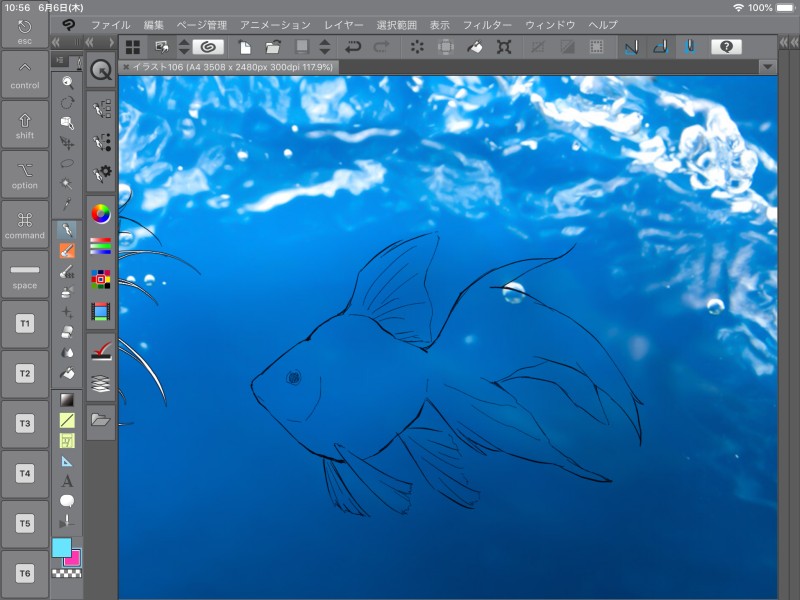The image size is (800, 600).
Task: Open the レイヤー menu
Action: click(344, 24)
